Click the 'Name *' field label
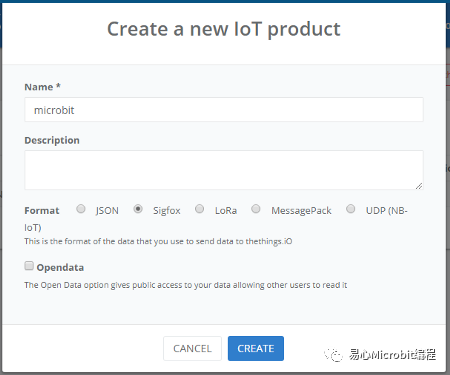Viewport: 450px width, 375px height. [x=42, y=87]
